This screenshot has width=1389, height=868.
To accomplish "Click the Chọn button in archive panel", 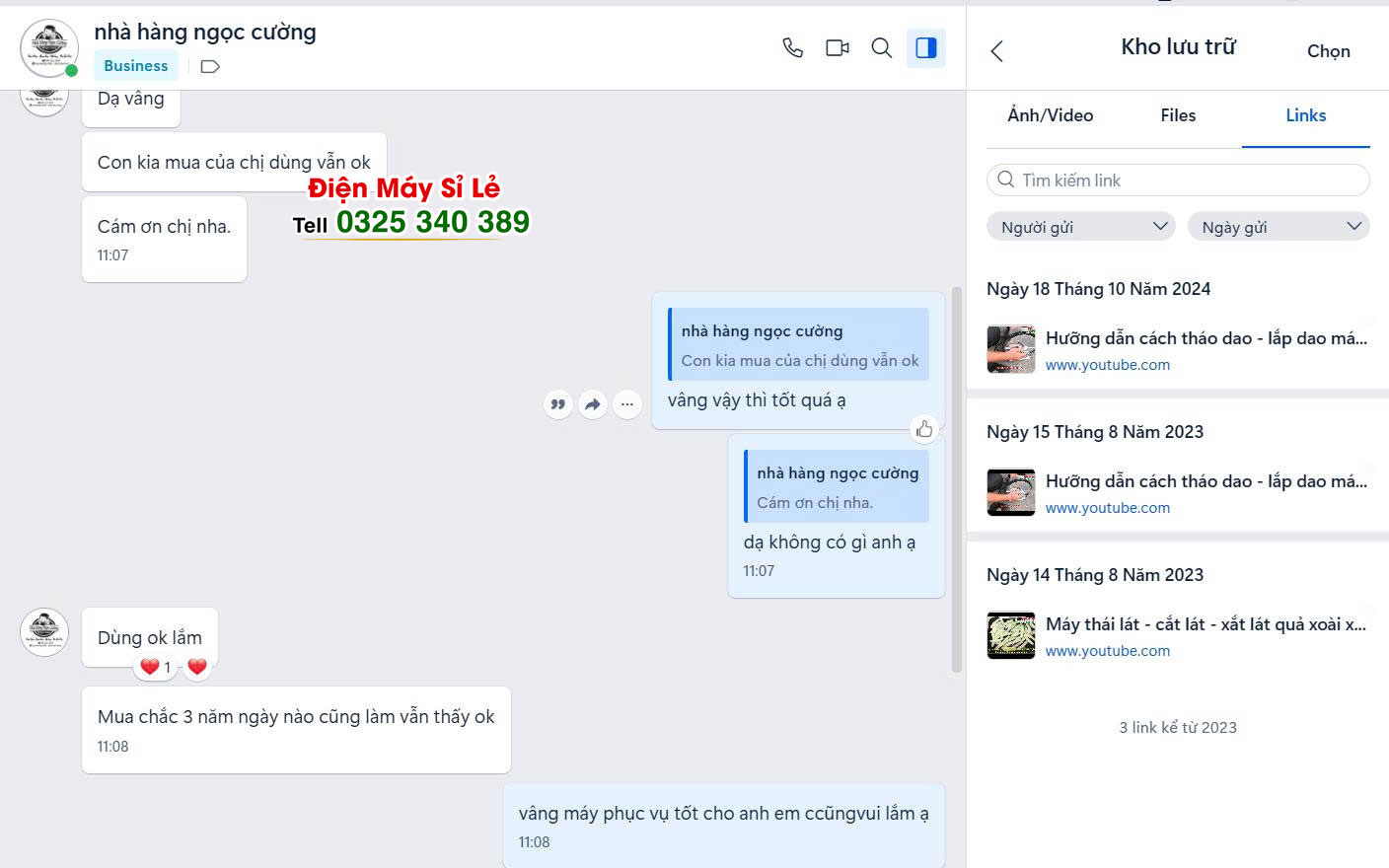I will click(1328, 51).
